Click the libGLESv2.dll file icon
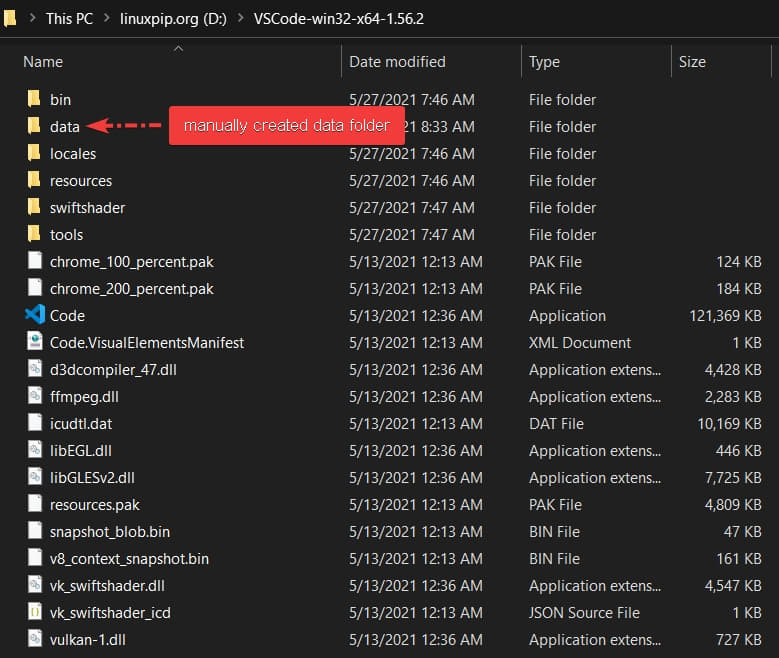779x658 pixels. click(35, 477)
